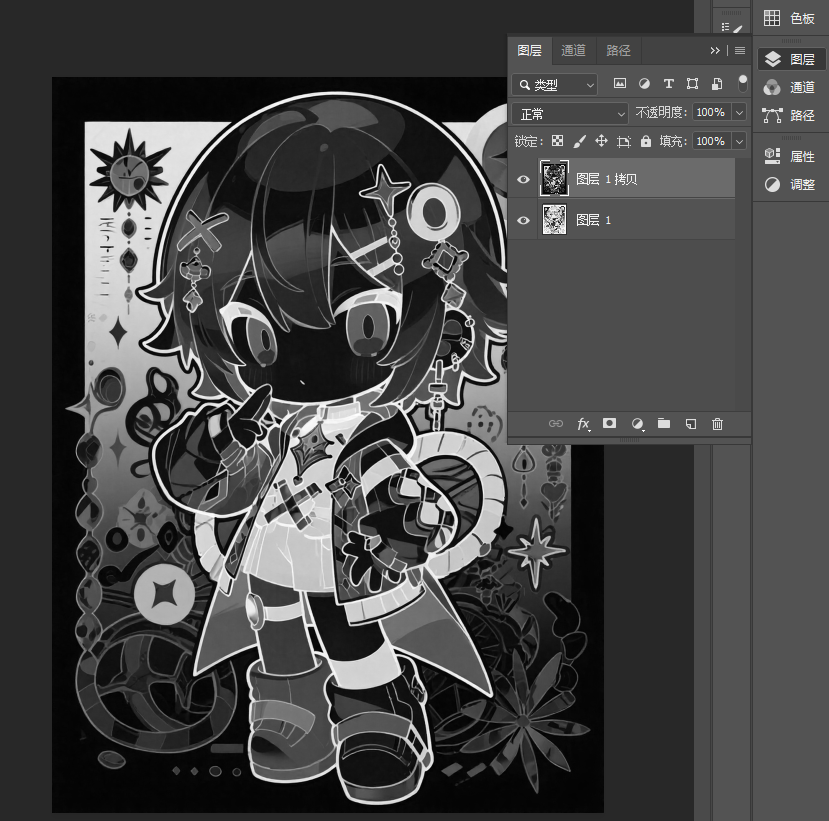Switch to the 路径 tab
This screenshot has height=821, width=829.
pyautogui.click(x=619, y=51)
